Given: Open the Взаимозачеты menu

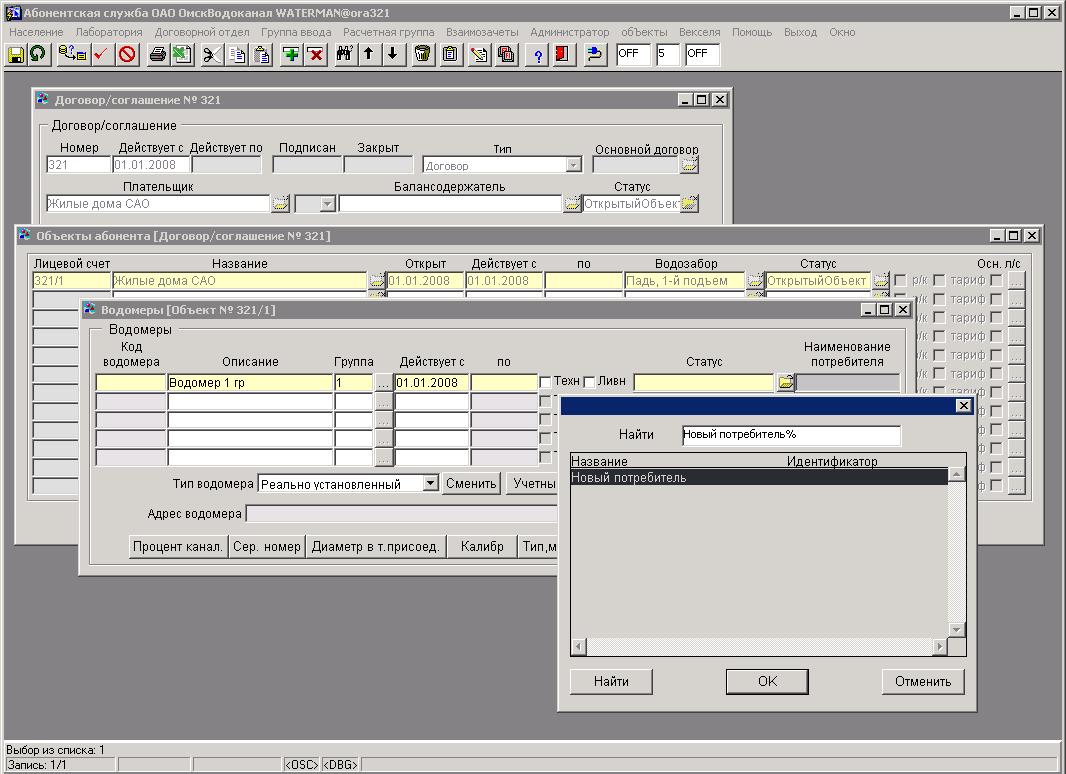Looking at the screenshot, I should pyautogui.click(x=482, y=32).
